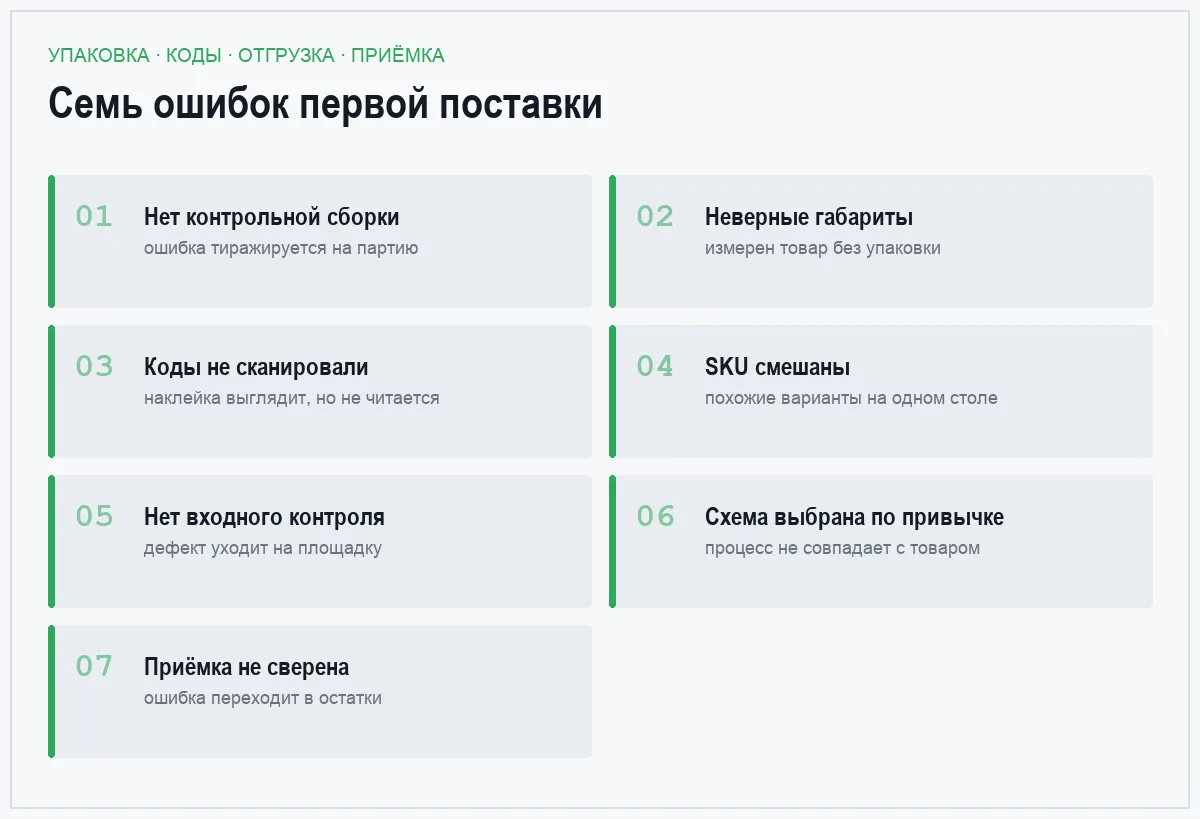Click the number '04' label

[656, 366]
